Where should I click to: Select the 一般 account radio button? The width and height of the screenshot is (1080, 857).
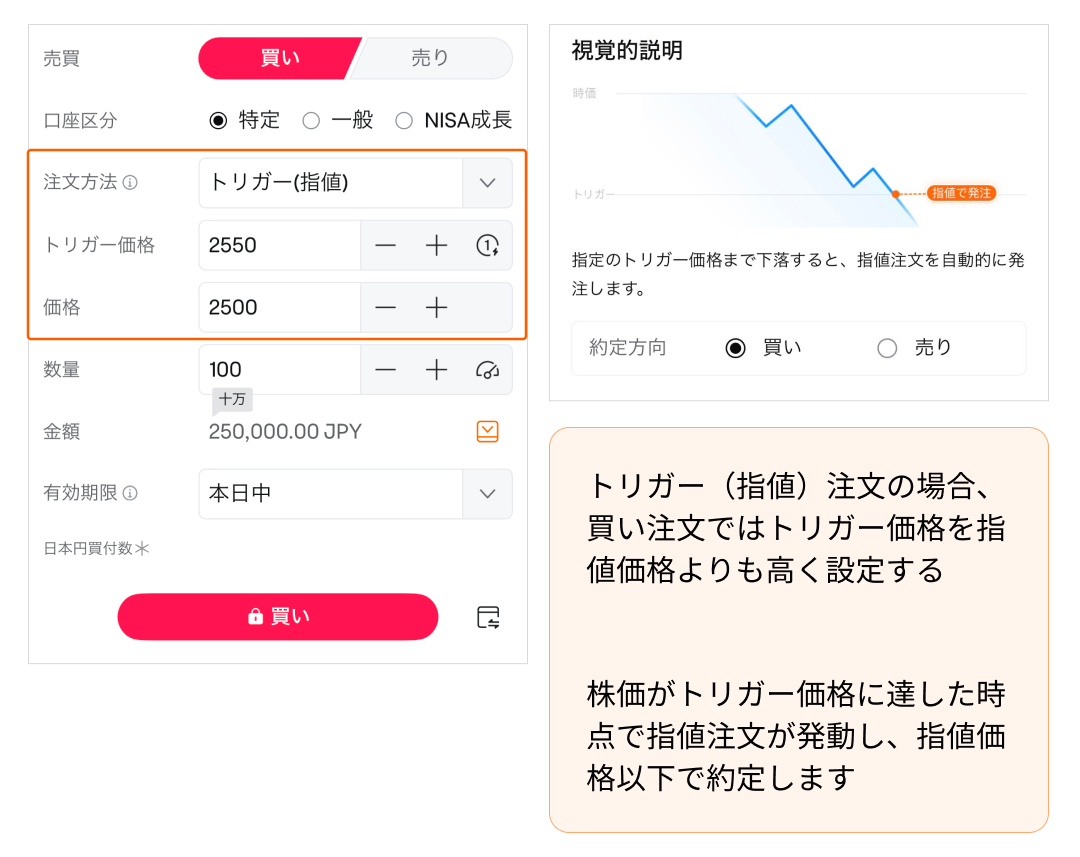(311, 121)
